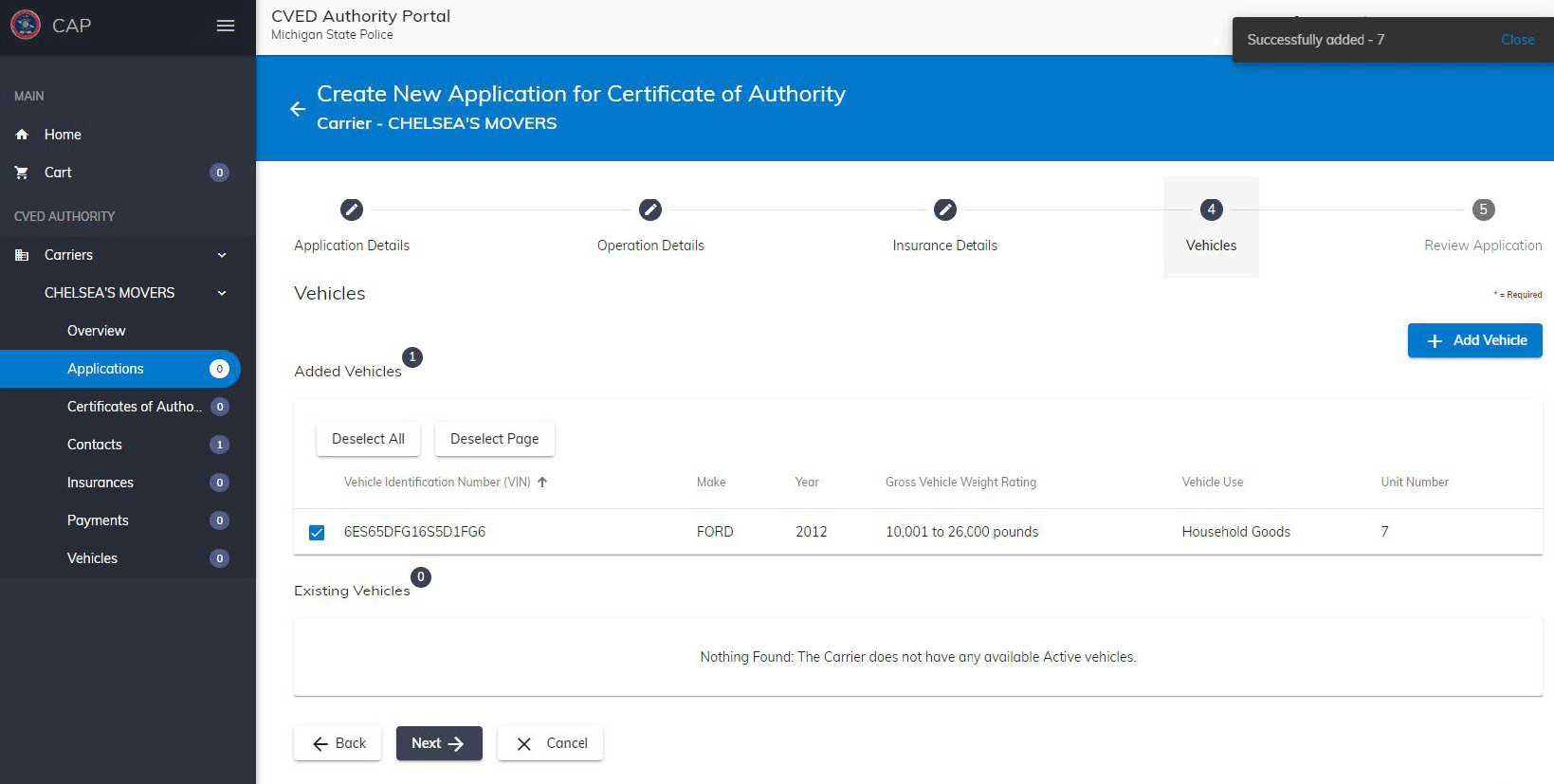The image size is (1554, 784).
Task: Click the Home house icon
Action: pos(22,135)
